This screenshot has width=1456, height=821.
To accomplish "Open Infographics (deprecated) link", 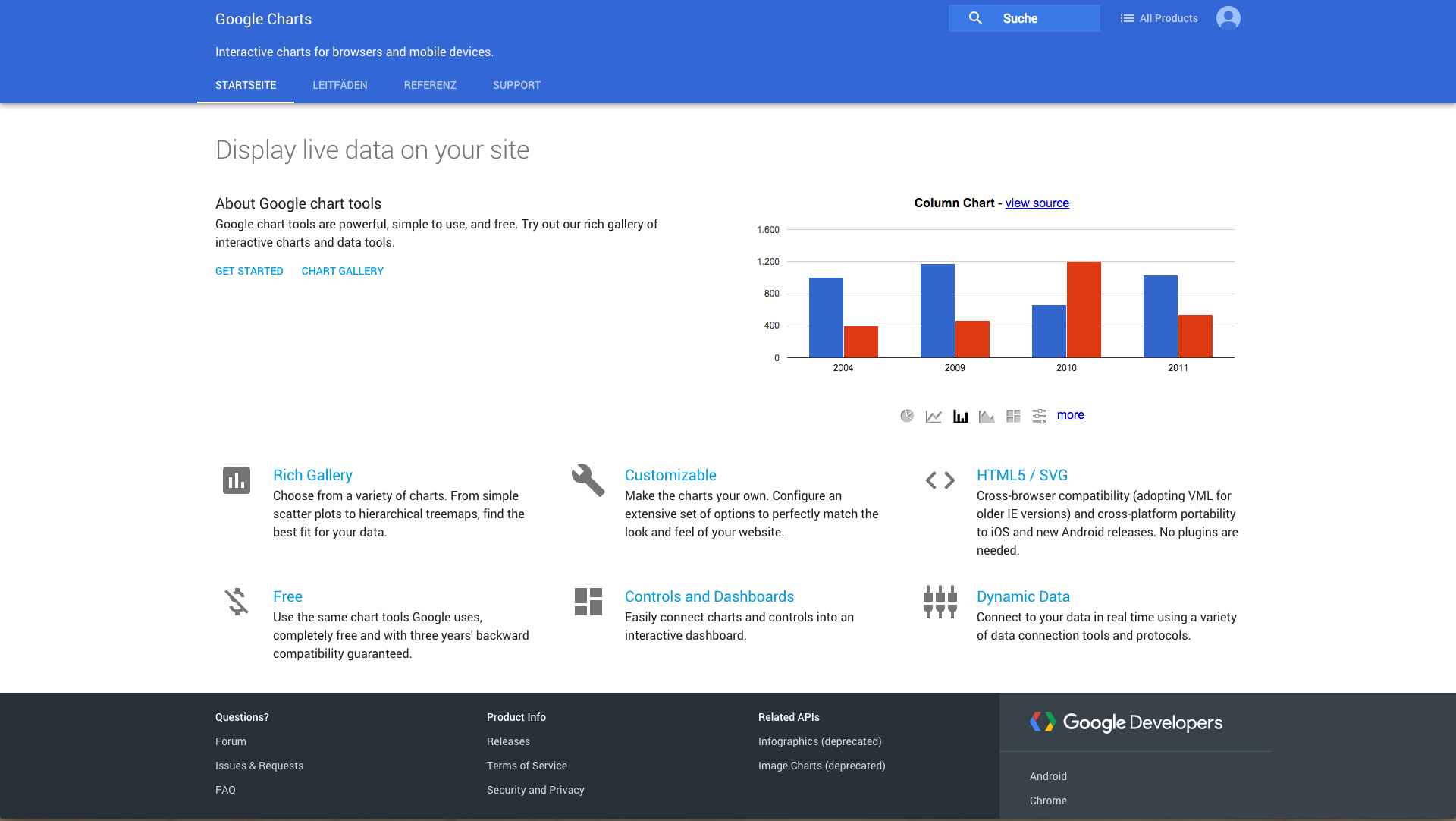I will pos(820,741).
